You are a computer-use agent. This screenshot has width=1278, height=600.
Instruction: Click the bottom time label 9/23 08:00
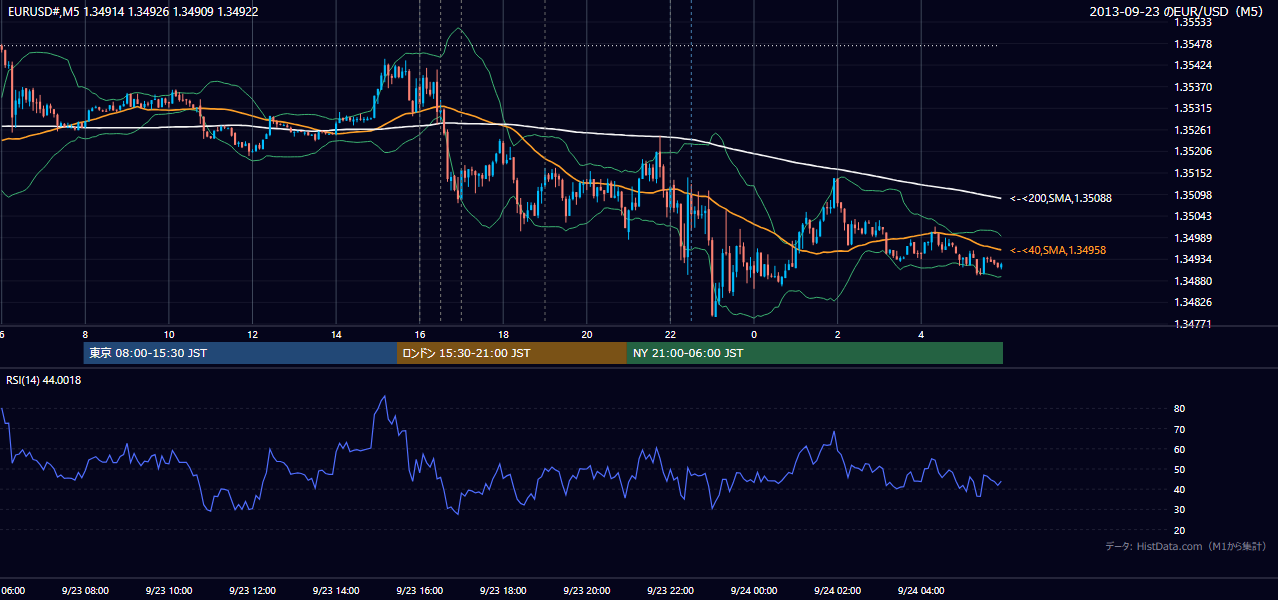point(83,591)
